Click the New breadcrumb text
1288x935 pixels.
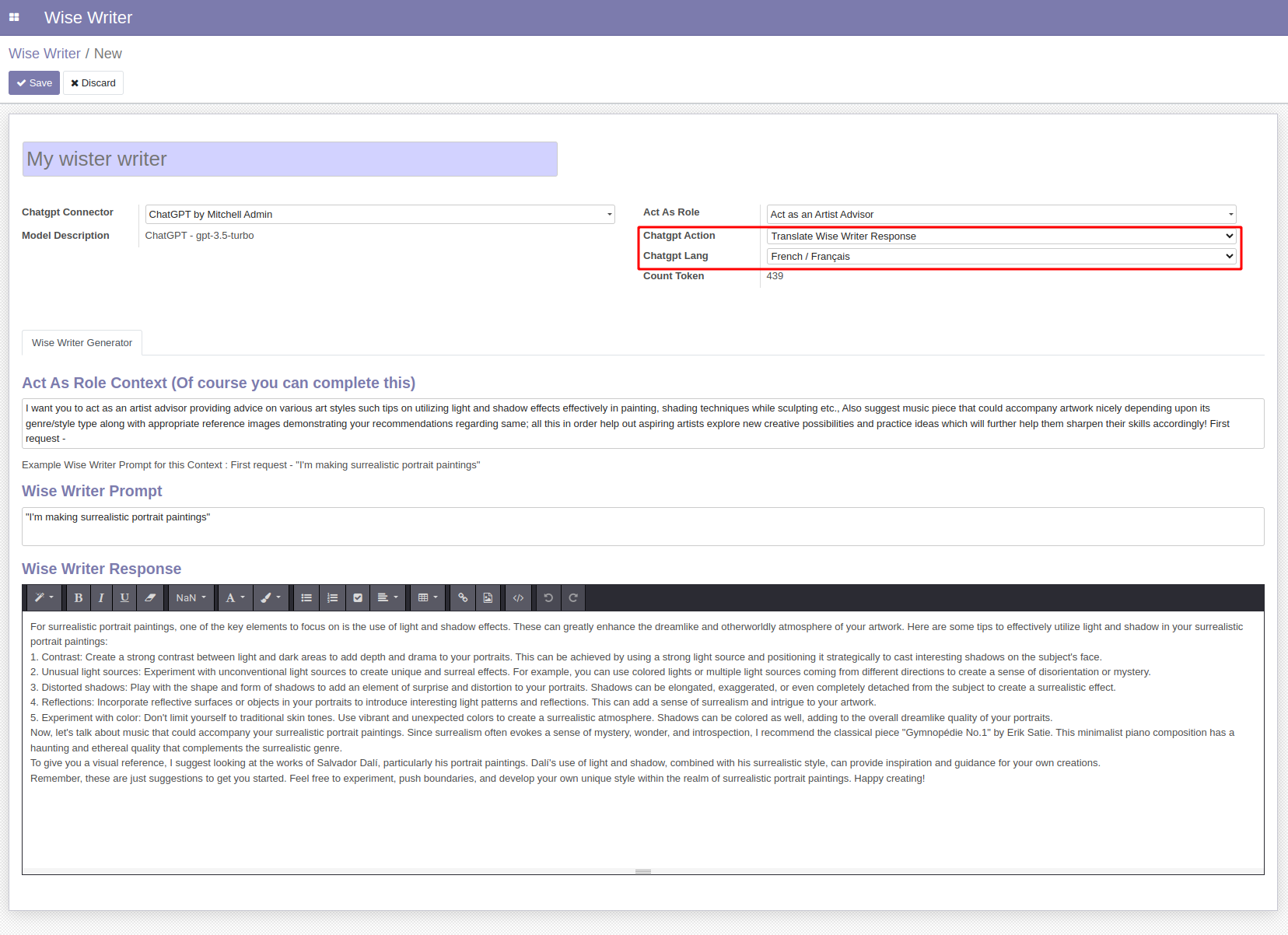click(108, 54)
